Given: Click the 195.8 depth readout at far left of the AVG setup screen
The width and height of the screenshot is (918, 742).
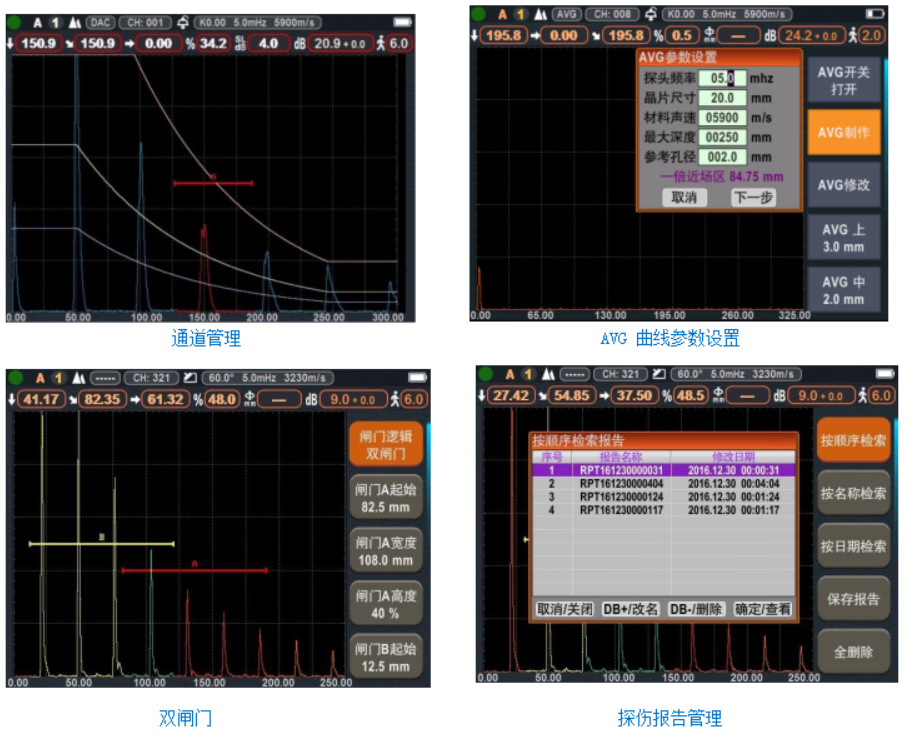Looking at the screenshot, I should pos(503,35).
